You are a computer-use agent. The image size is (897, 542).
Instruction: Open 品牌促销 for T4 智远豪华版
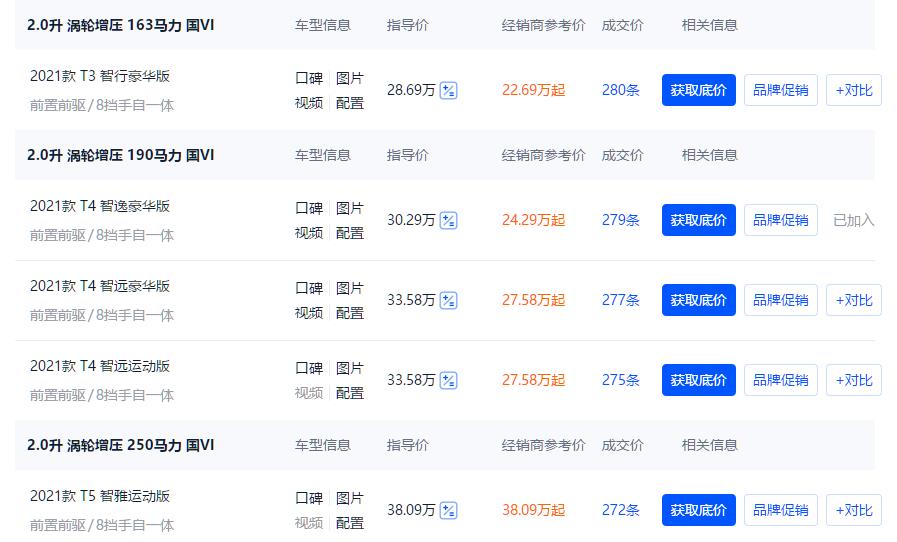[x=780, y=300]
